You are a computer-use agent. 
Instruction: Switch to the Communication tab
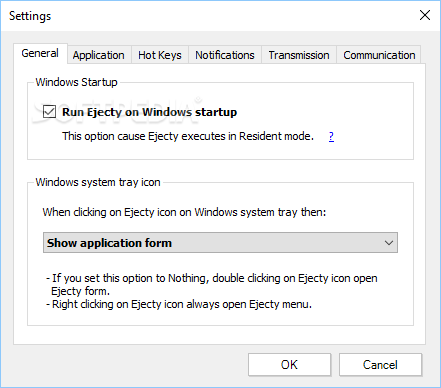tap(379, 55)
